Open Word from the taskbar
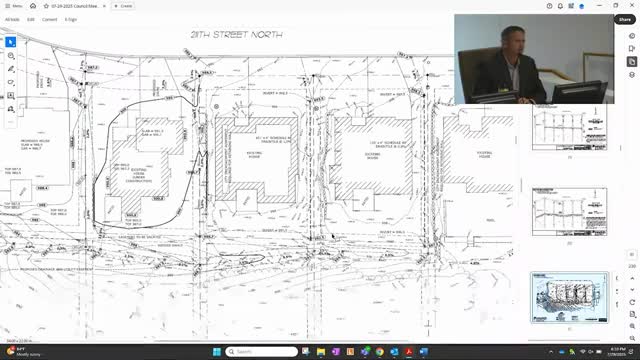 [424, 351]
